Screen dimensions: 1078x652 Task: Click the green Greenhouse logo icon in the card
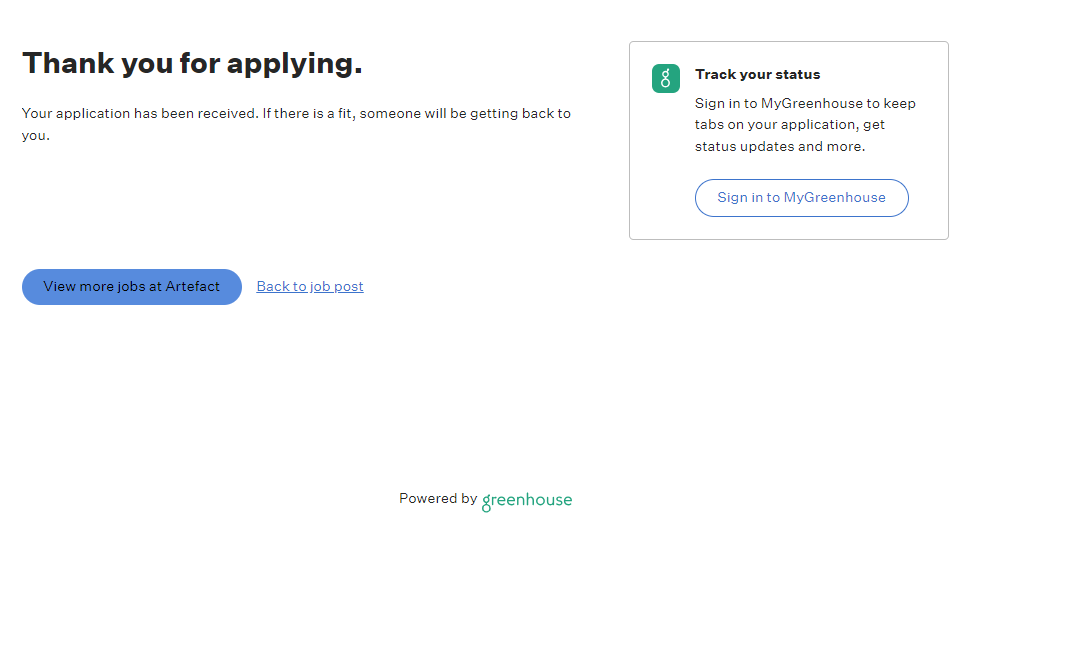point(666,78)
